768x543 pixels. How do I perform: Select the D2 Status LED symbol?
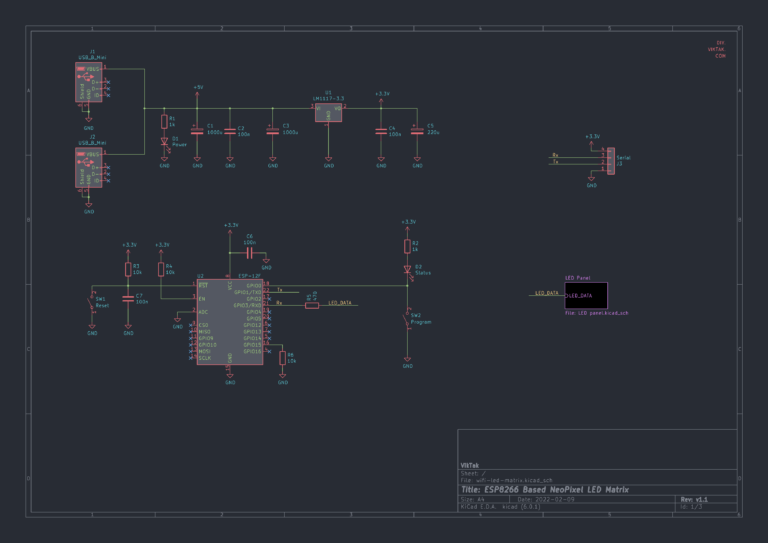[x=407, y=268]
